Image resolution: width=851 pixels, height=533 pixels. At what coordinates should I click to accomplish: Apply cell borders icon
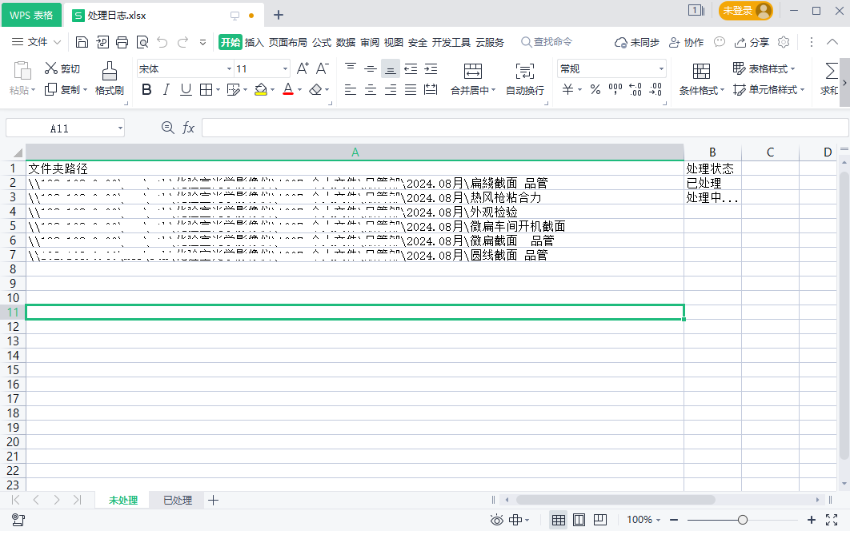(206, 90)
